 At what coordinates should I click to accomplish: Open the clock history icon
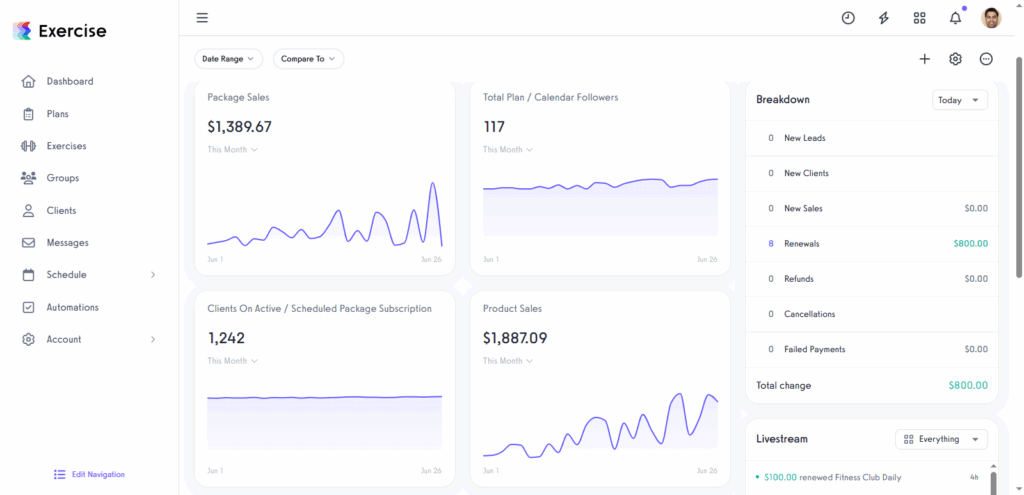(848, 18)
